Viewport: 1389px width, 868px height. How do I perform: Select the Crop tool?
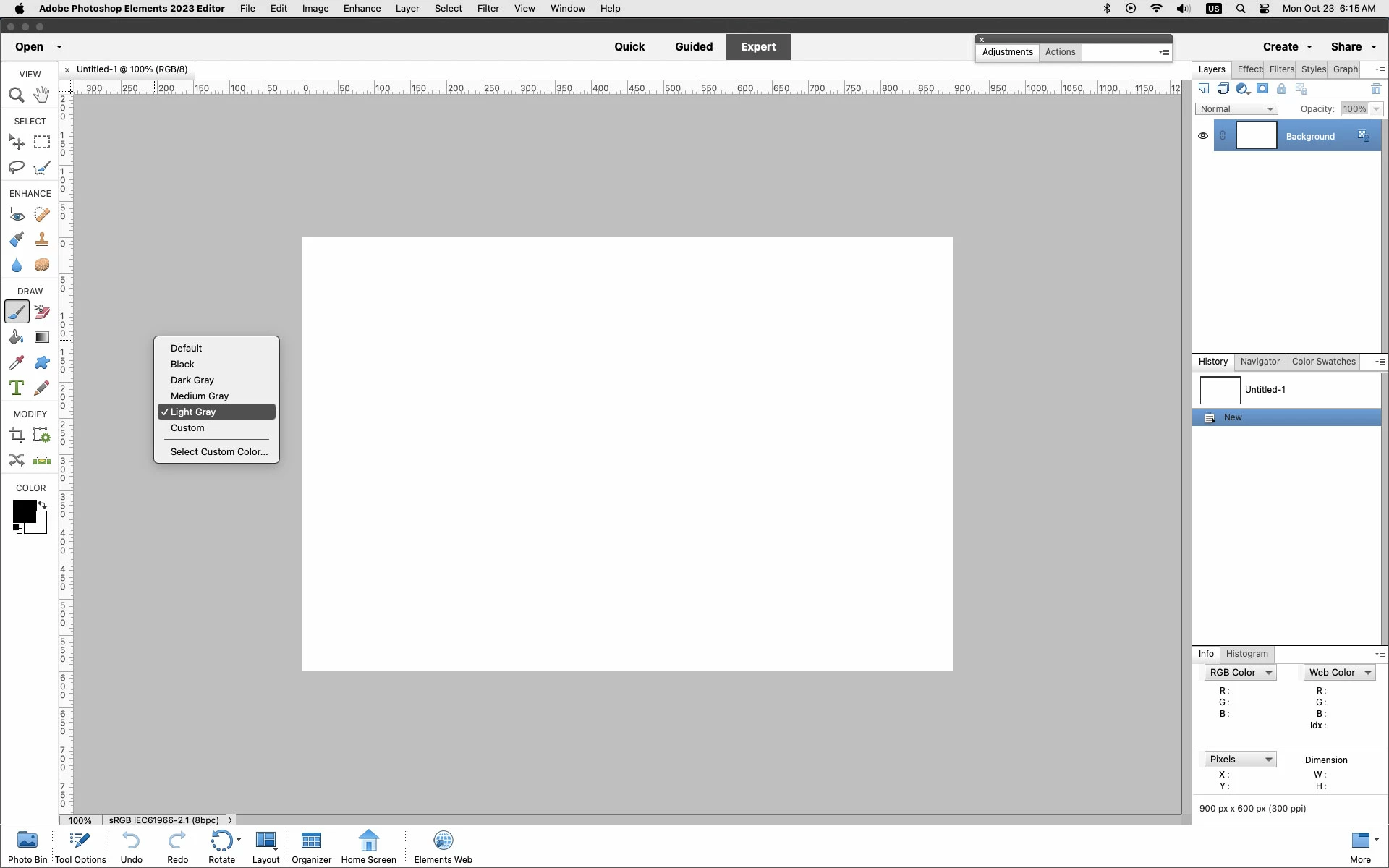(17, 435)
